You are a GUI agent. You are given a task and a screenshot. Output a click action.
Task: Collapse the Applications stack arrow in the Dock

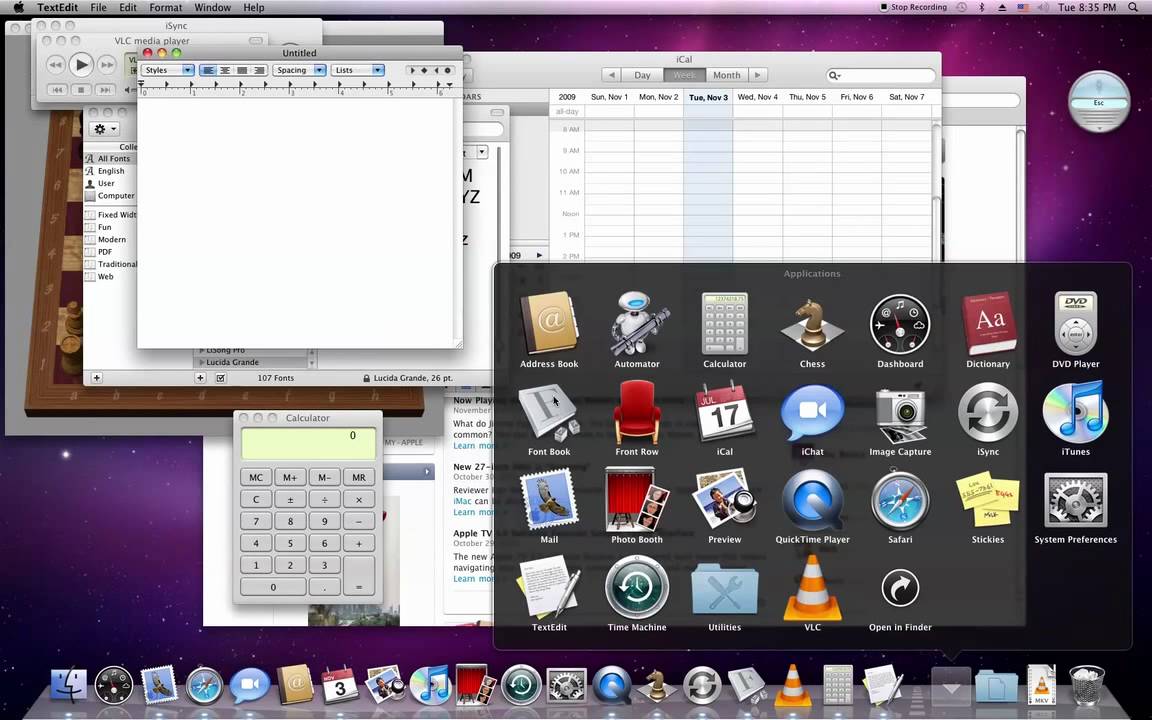pos(951,688)
